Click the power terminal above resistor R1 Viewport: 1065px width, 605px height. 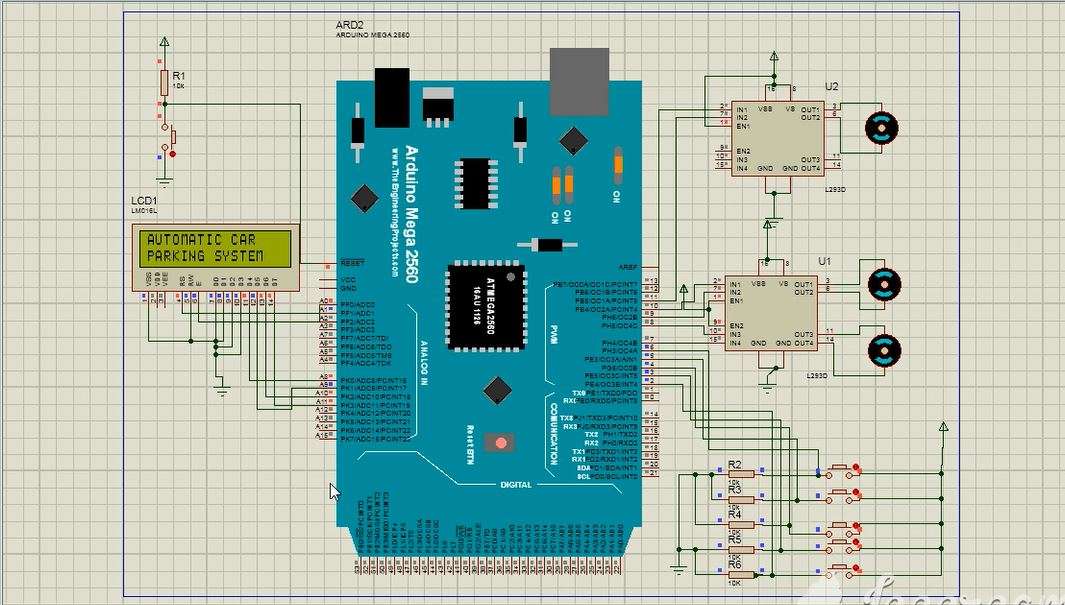coord(164,42)
